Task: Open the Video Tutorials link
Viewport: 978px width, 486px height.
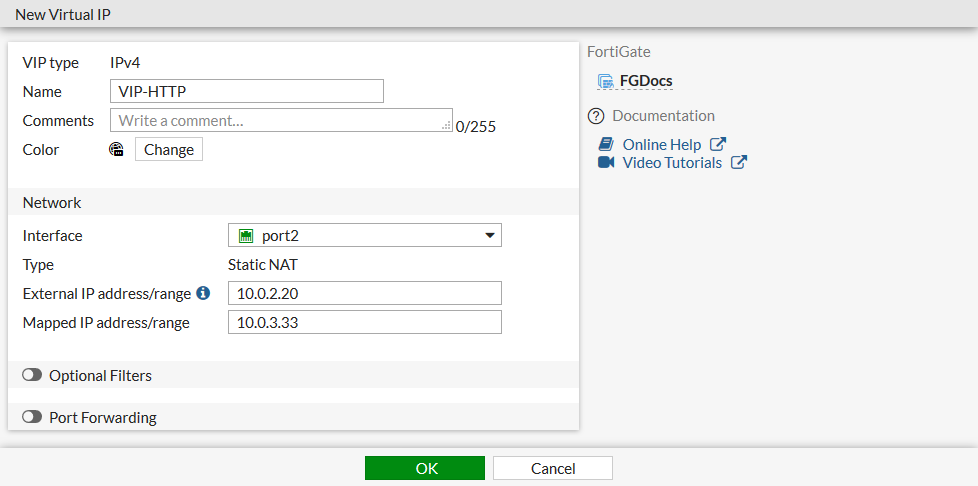Action: click(x=672, y=162)
